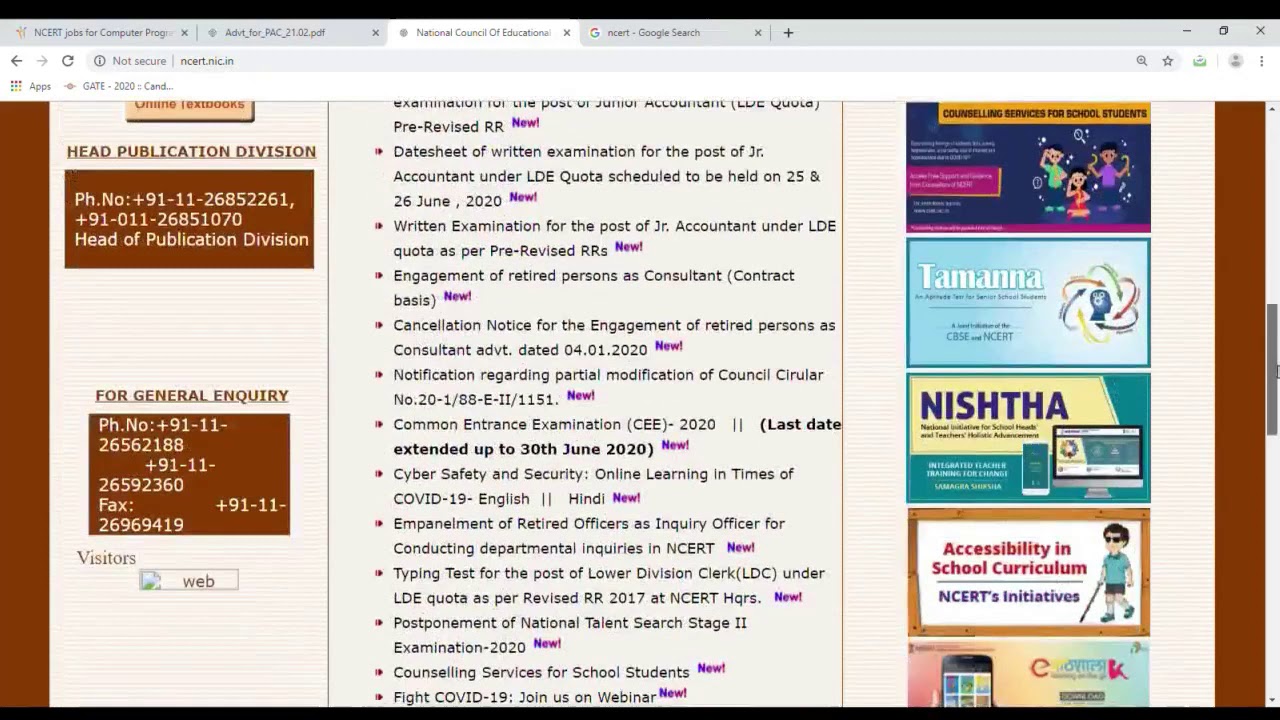Open GATE - 2020 bookmark
The width and height of the screenshot is (1280, 720).
(119, 86)
